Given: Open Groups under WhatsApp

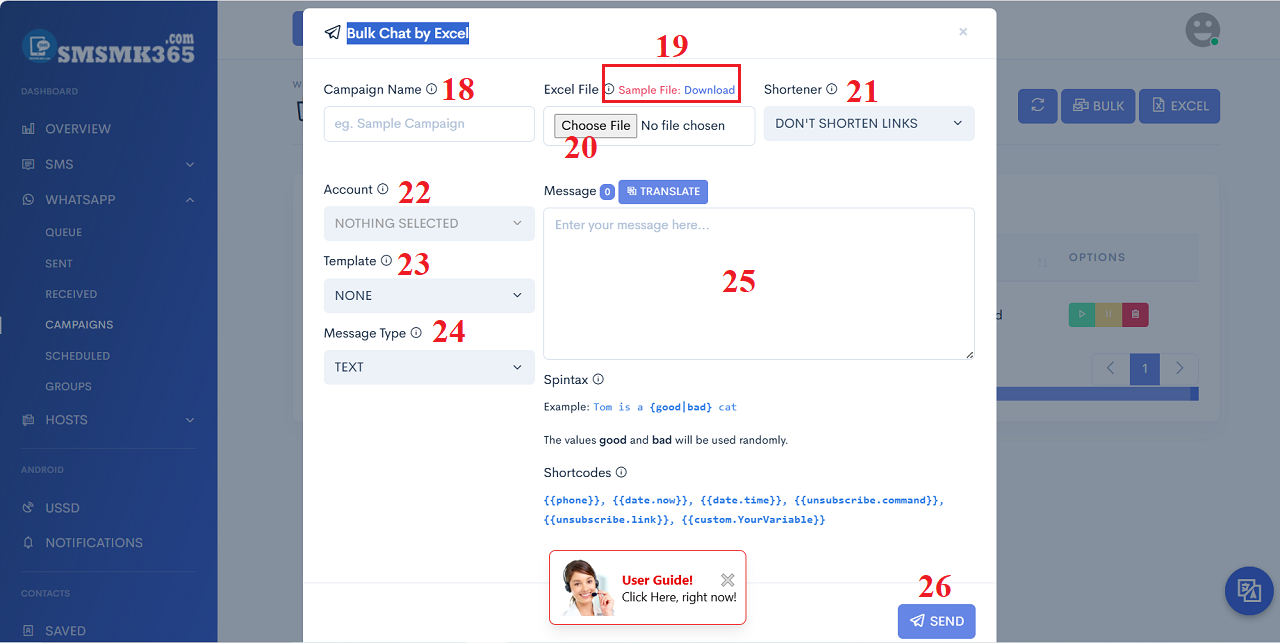Looking at the screenshot, I should [68, 387].
